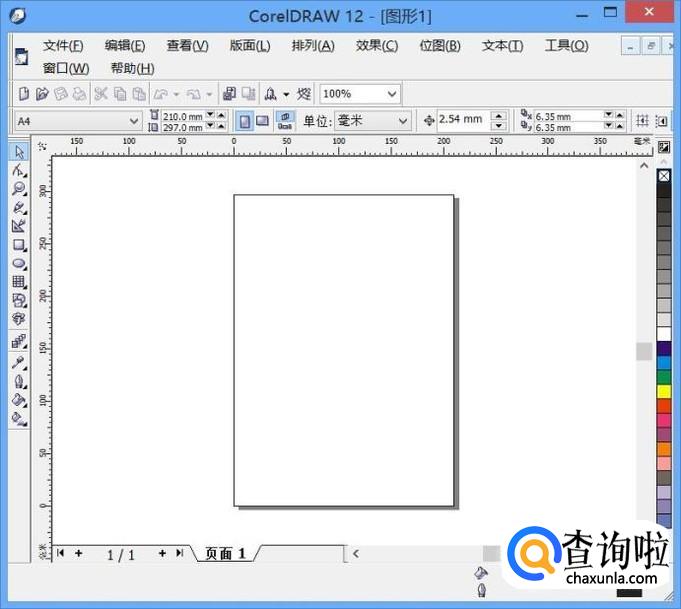The image size is (681, 609).
Task: Choose the Rectangle tool
Action: 19,245
